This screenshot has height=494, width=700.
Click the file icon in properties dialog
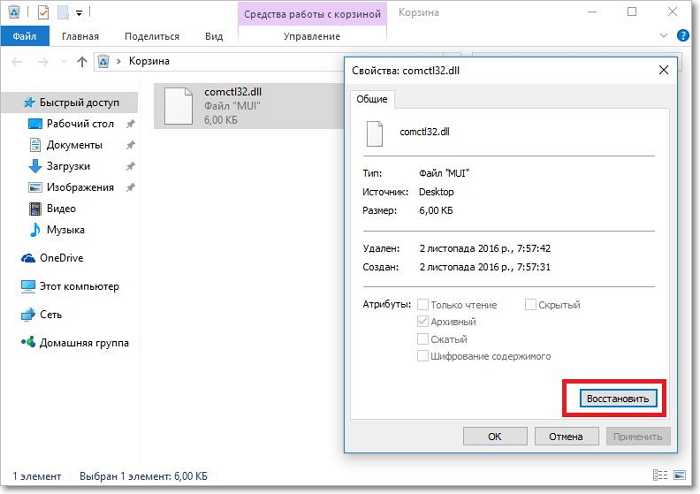pos(375,133)
